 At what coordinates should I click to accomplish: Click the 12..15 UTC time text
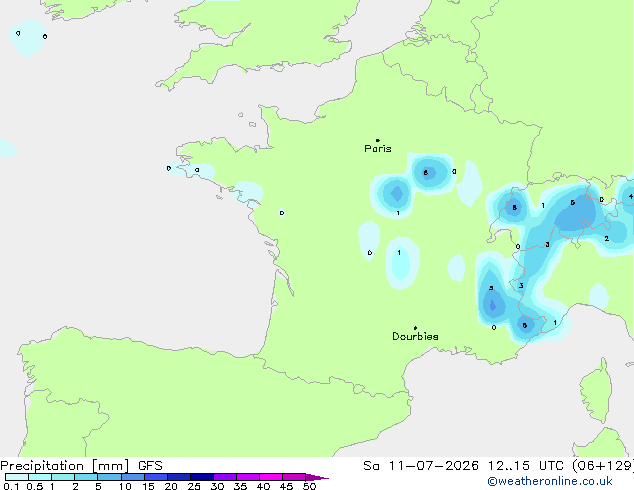tap(525, 466)
